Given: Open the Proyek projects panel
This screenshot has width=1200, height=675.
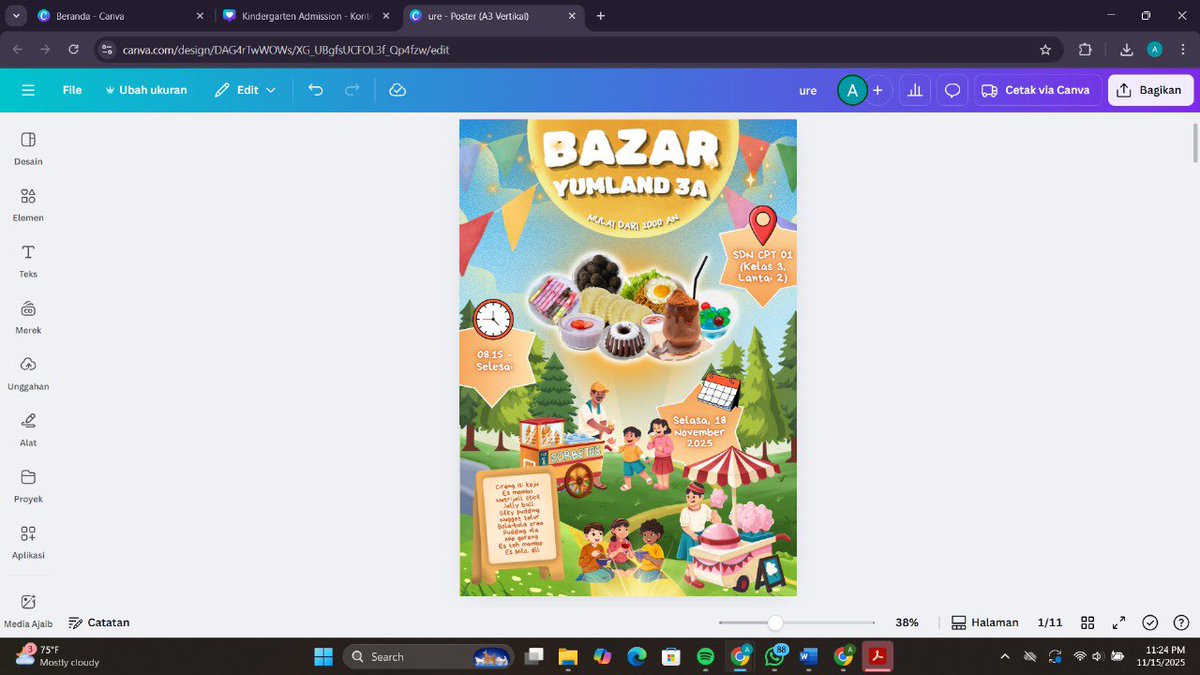Looking at the screenshot, I should point(28,485).
